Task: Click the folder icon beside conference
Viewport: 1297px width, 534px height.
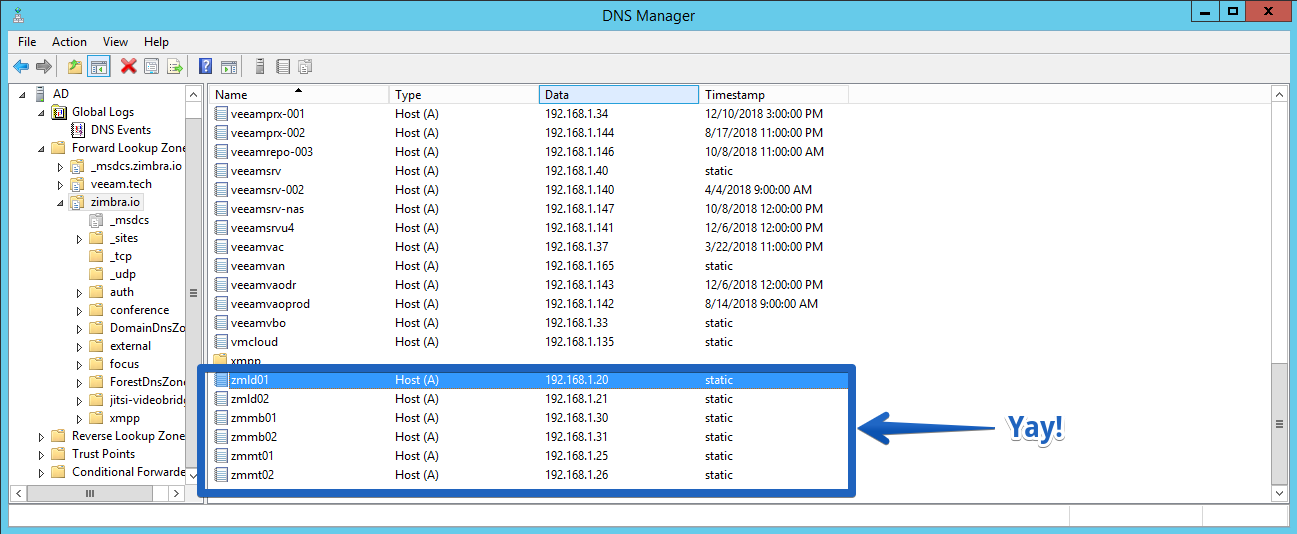Action: point(96,310)
